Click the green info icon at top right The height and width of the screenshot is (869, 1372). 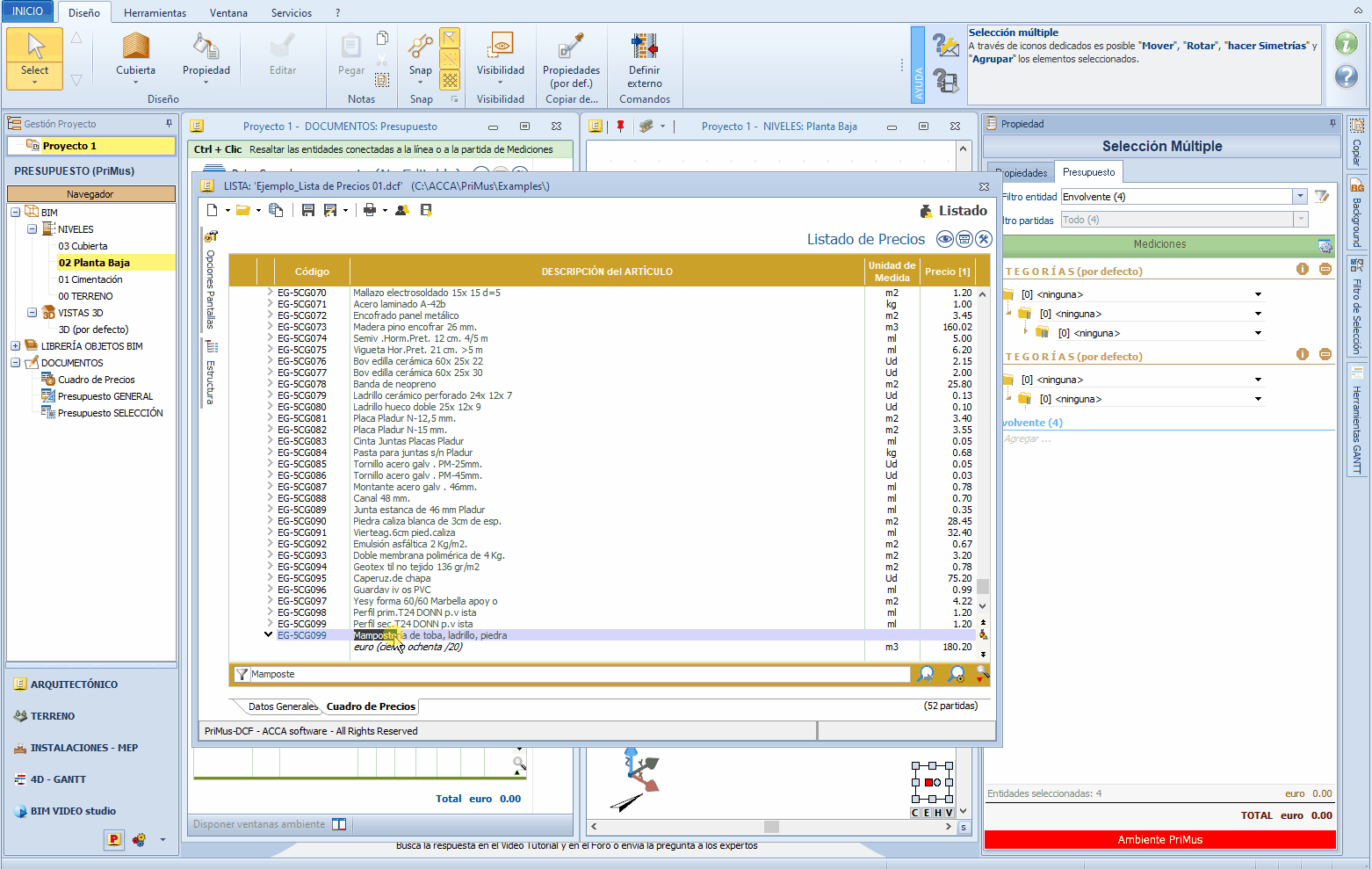tap(1347, 42)
